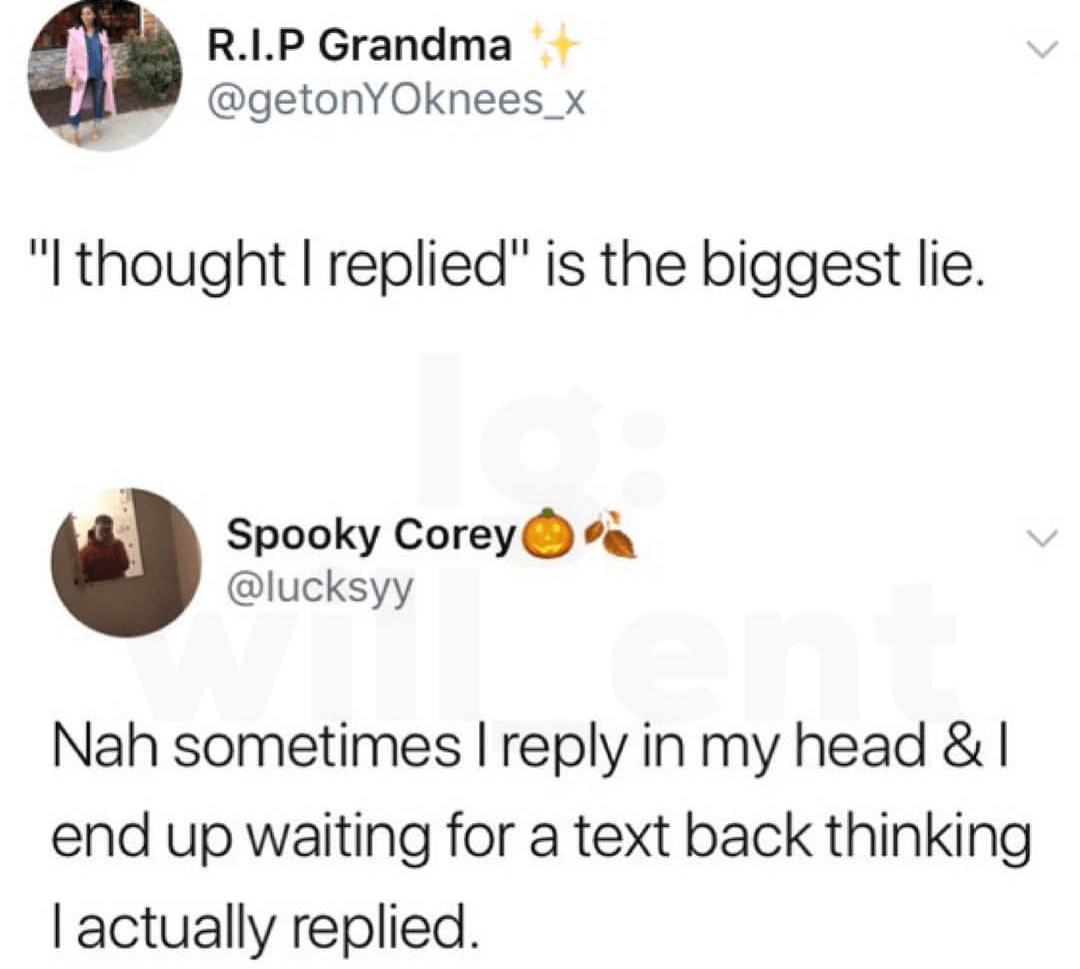Click the sparkles emoji beside R.I.P Grandma
The height and width of the screenshot is (969, 1080).
point(554,45)
